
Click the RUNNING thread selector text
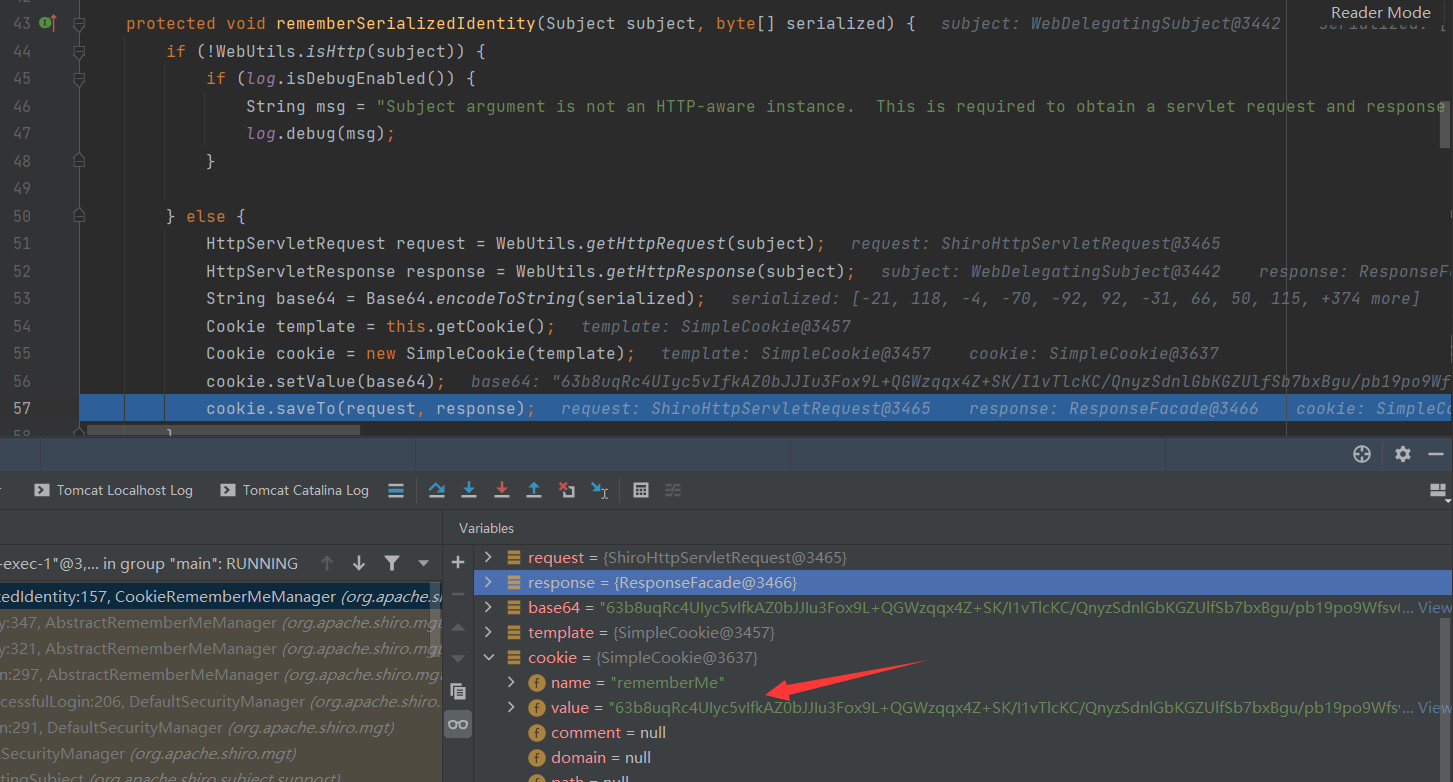click(149, 563)
